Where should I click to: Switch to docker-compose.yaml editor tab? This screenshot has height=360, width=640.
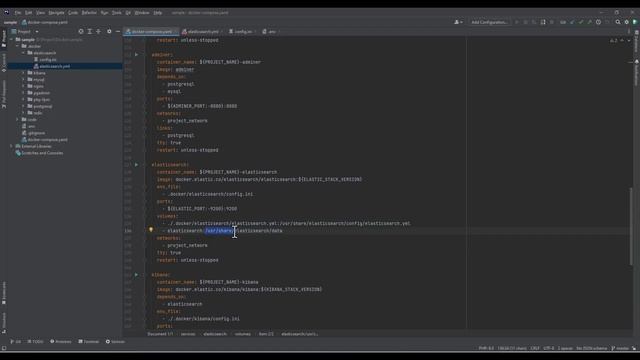(150, 31)
